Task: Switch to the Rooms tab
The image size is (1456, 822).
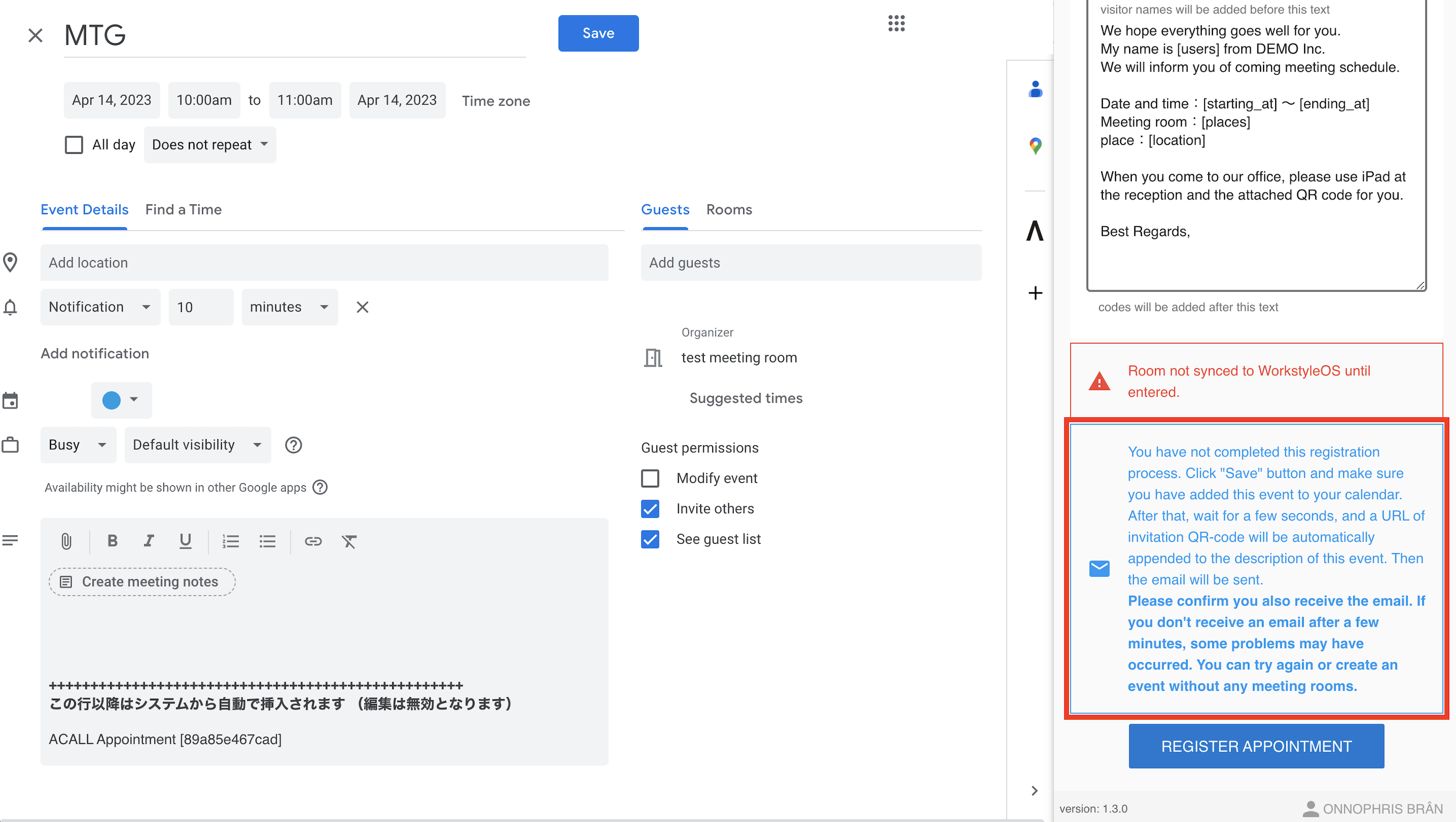Action: click(729, 210)
